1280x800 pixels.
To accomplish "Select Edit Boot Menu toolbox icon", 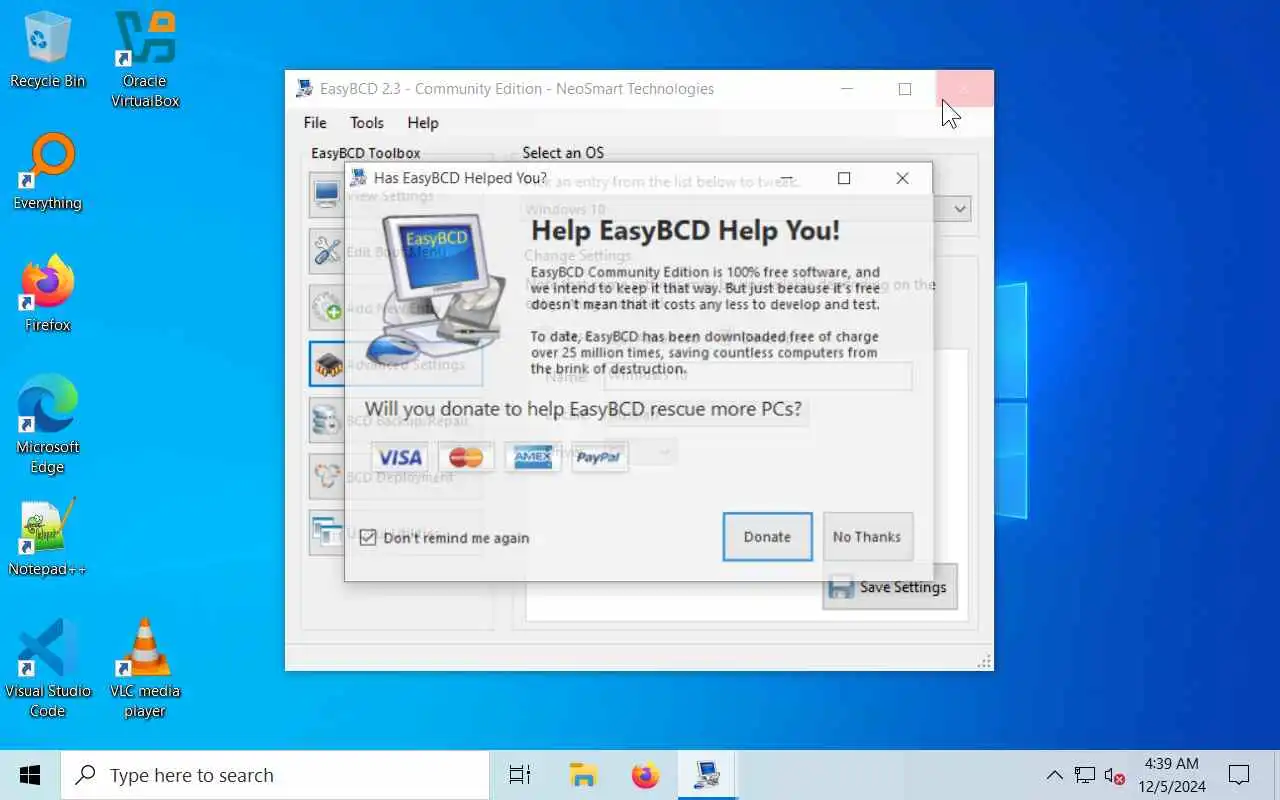I will click(327, 251).
